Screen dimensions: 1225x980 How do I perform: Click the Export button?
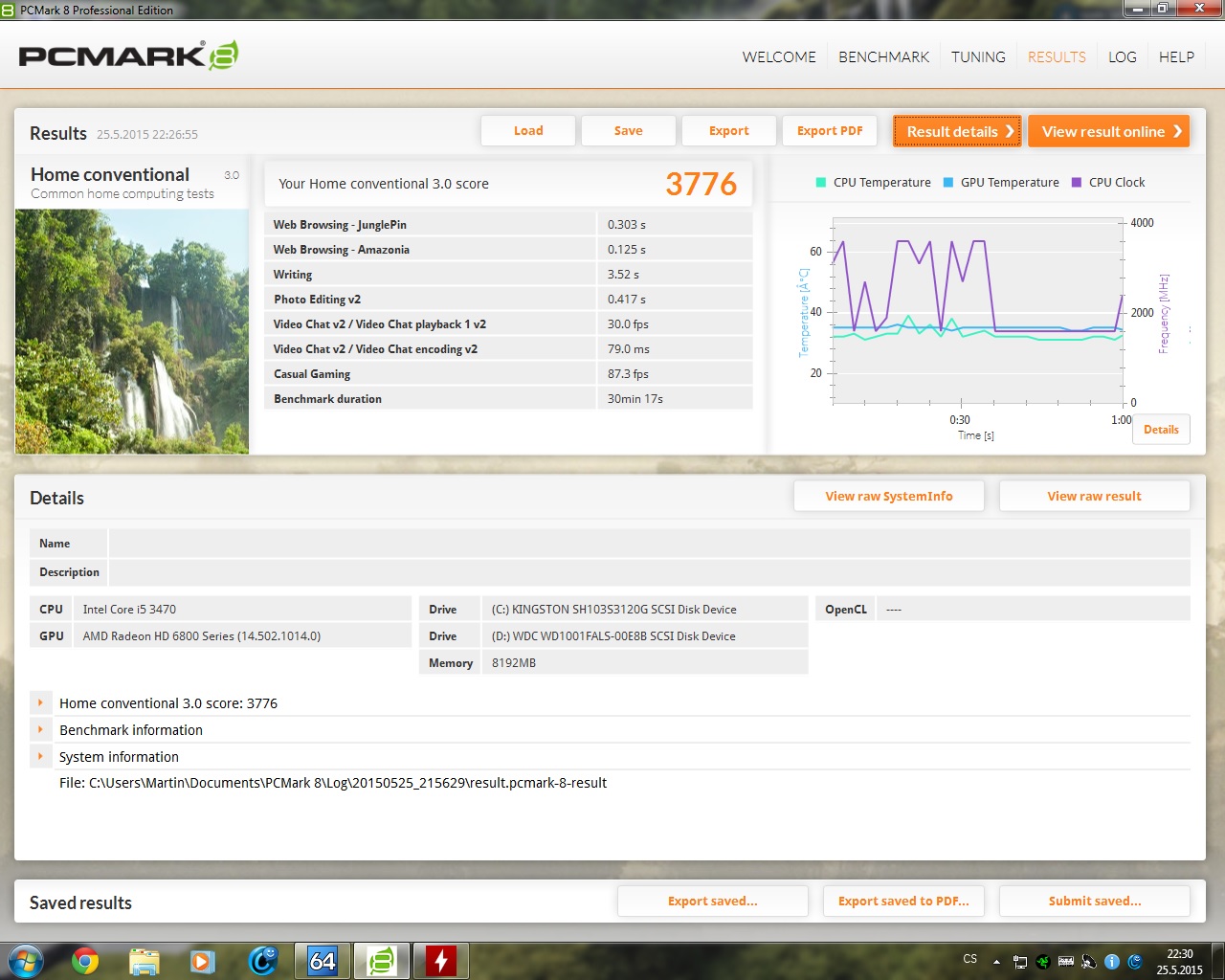(729, 131)
